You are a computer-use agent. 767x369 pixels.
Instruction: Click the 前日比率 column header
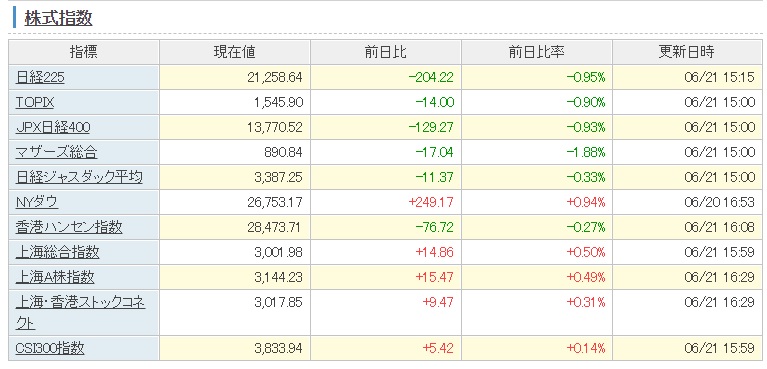click(537, 52)
